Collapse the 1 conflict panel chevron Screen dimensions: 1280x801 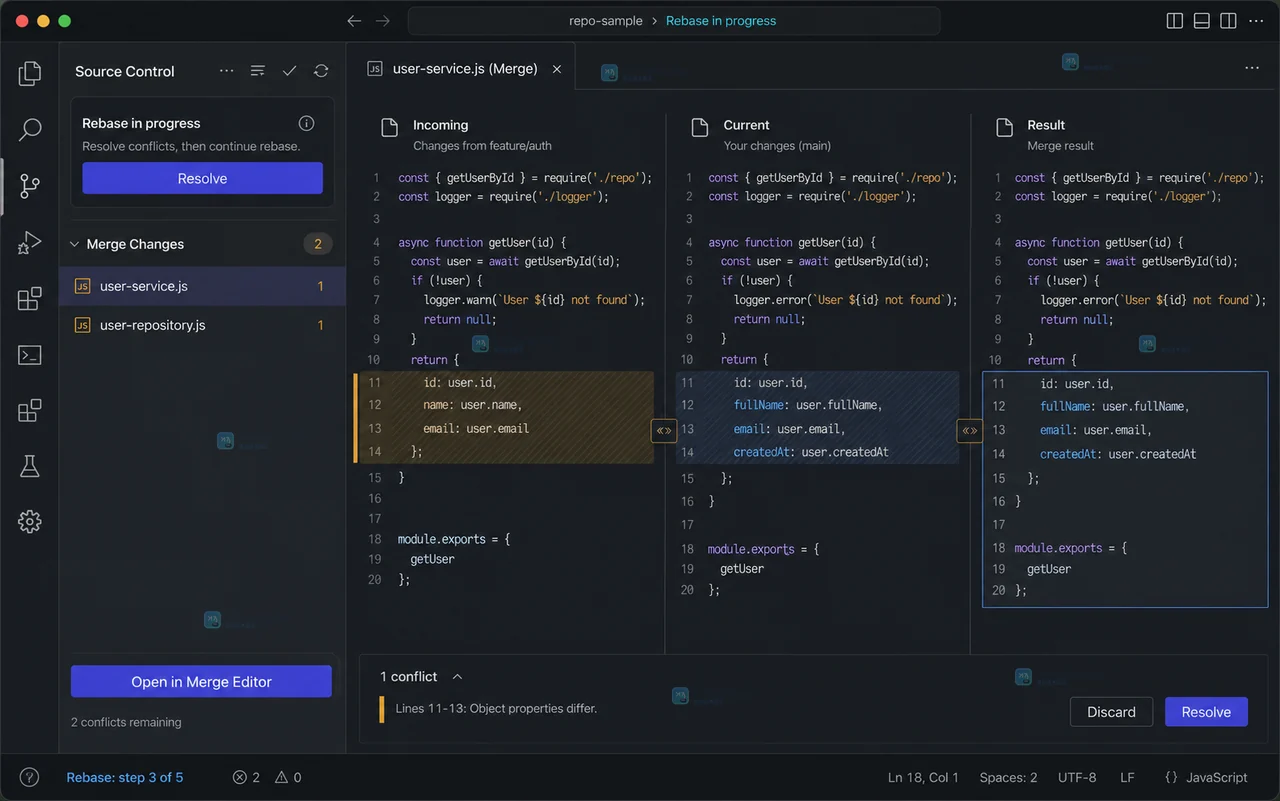(x=458, y=677)
